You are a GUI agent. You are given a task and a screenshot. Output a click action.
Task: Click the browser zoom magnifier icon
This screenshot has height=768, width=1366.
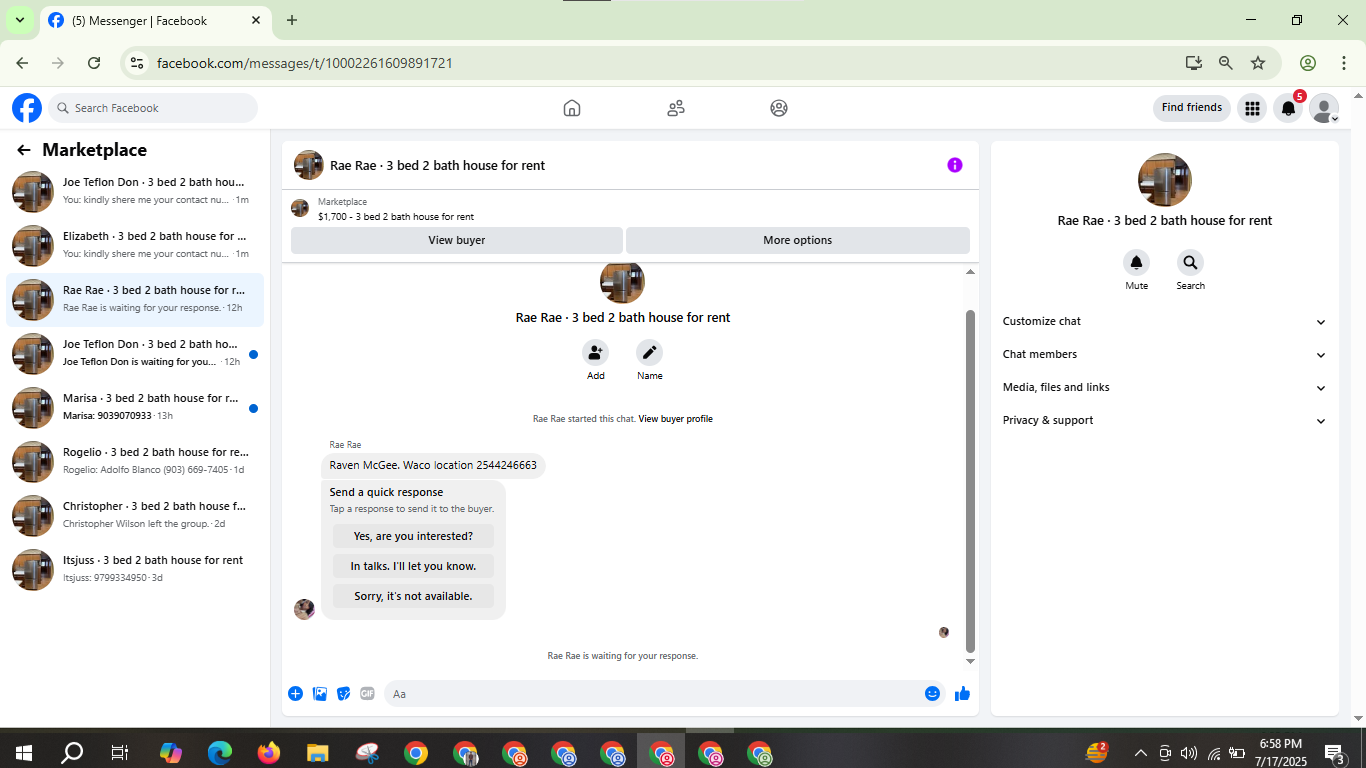tap(1226, 63)
